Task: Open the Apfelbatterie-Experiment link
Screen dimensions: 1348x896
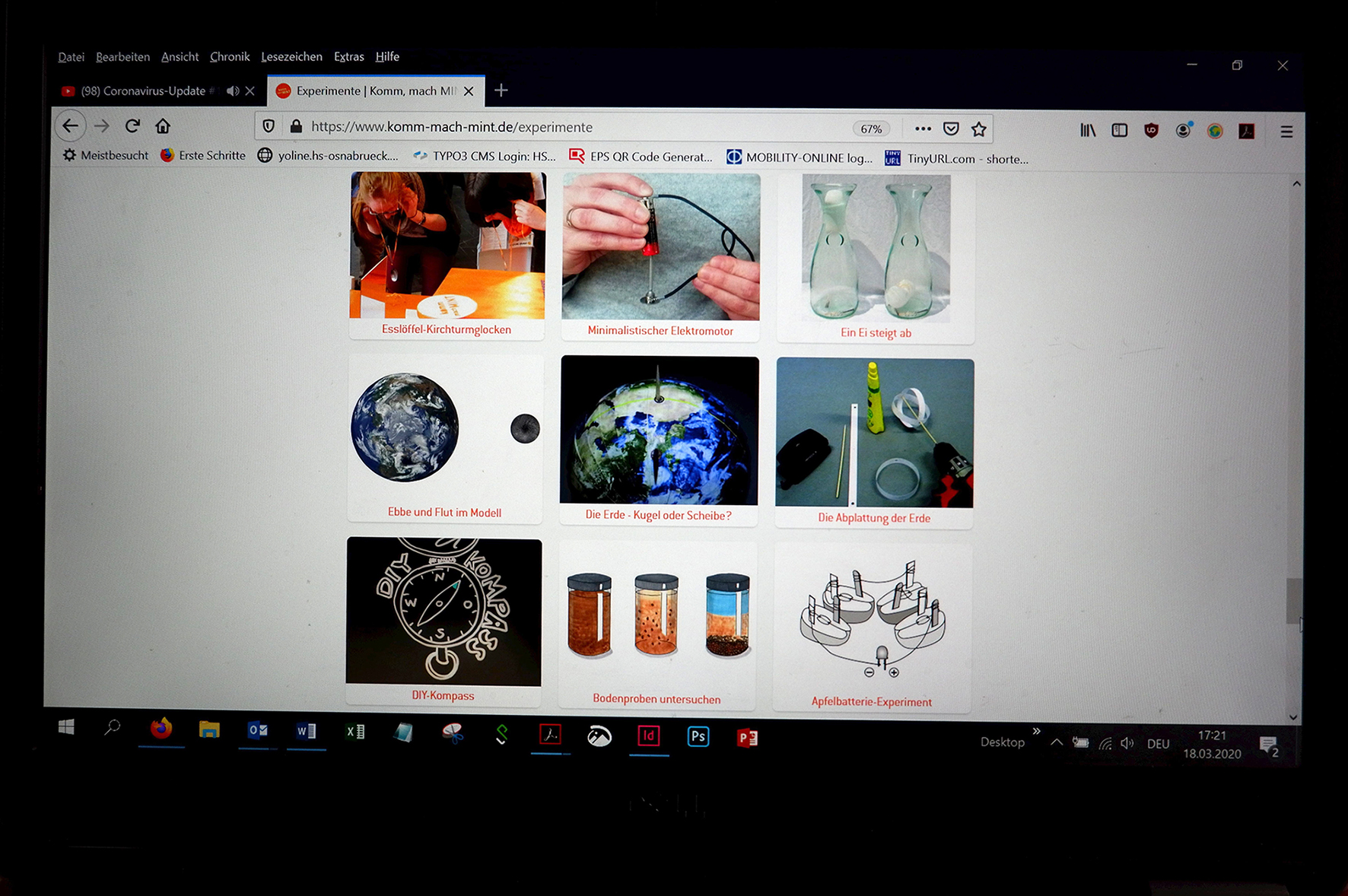Action: point(871,702)
